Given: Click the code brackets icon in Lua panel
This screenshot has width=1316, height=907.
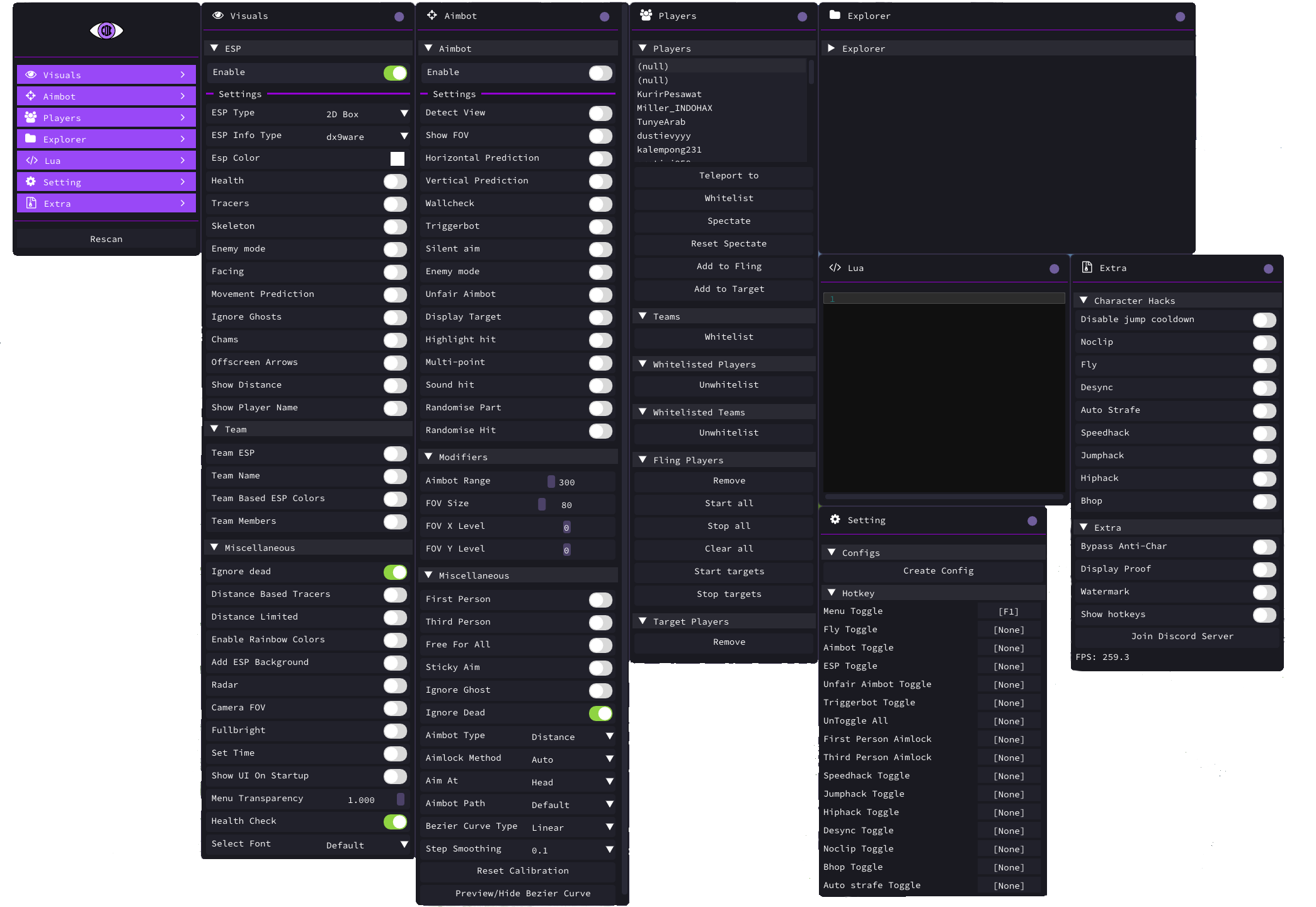Looking at the screenshot, I should tap(835, 268).
